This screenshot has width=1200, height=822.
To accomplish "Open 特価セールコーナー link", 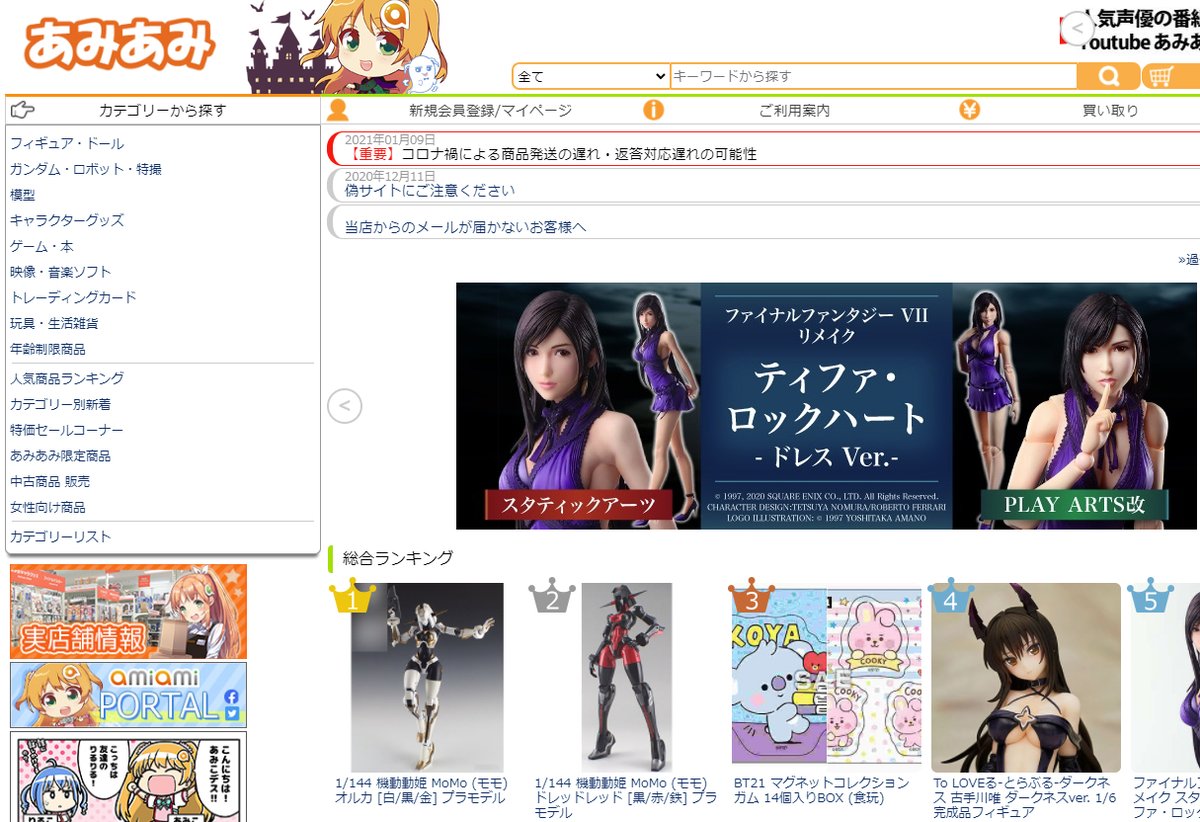I will (67, 430).
